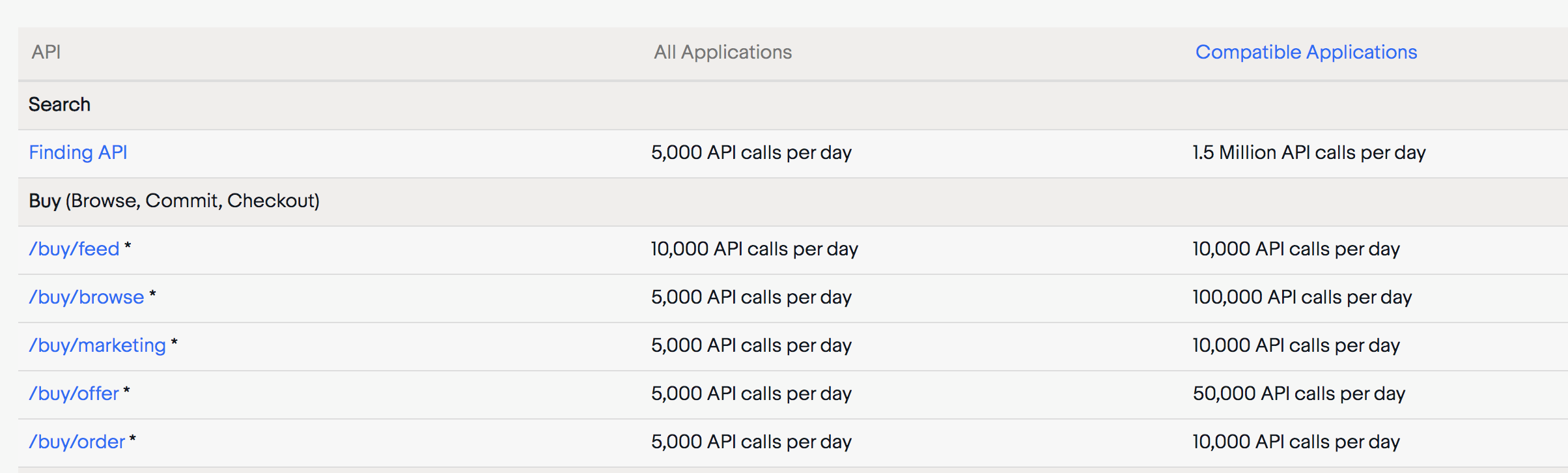Open the /buy/browse API link
The width and height of the screenshot is (1568, 473).
(x=87, y=297)
